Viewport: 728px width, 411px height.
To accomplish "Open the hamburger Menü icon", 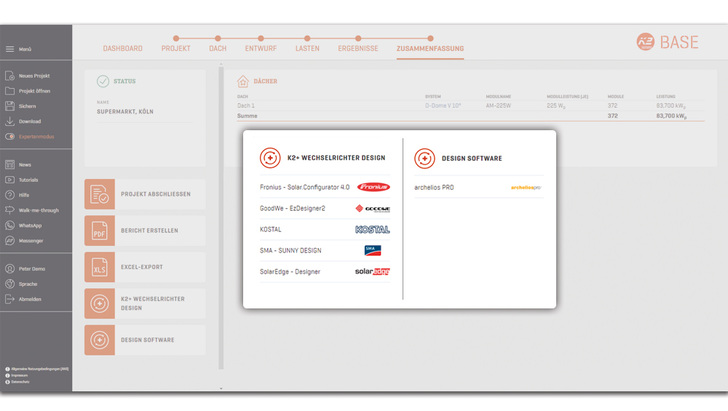I will [10, 48].
